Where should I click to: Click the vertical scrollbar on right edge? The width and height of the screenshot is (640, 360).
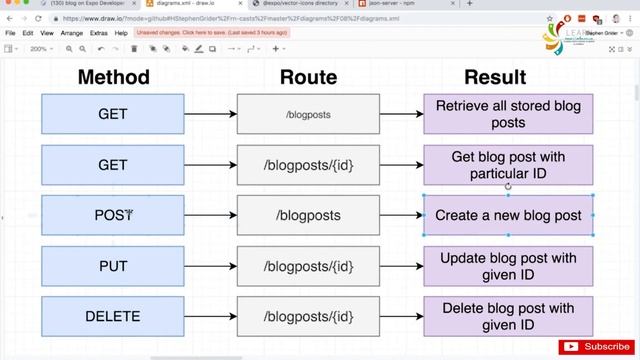637,93
